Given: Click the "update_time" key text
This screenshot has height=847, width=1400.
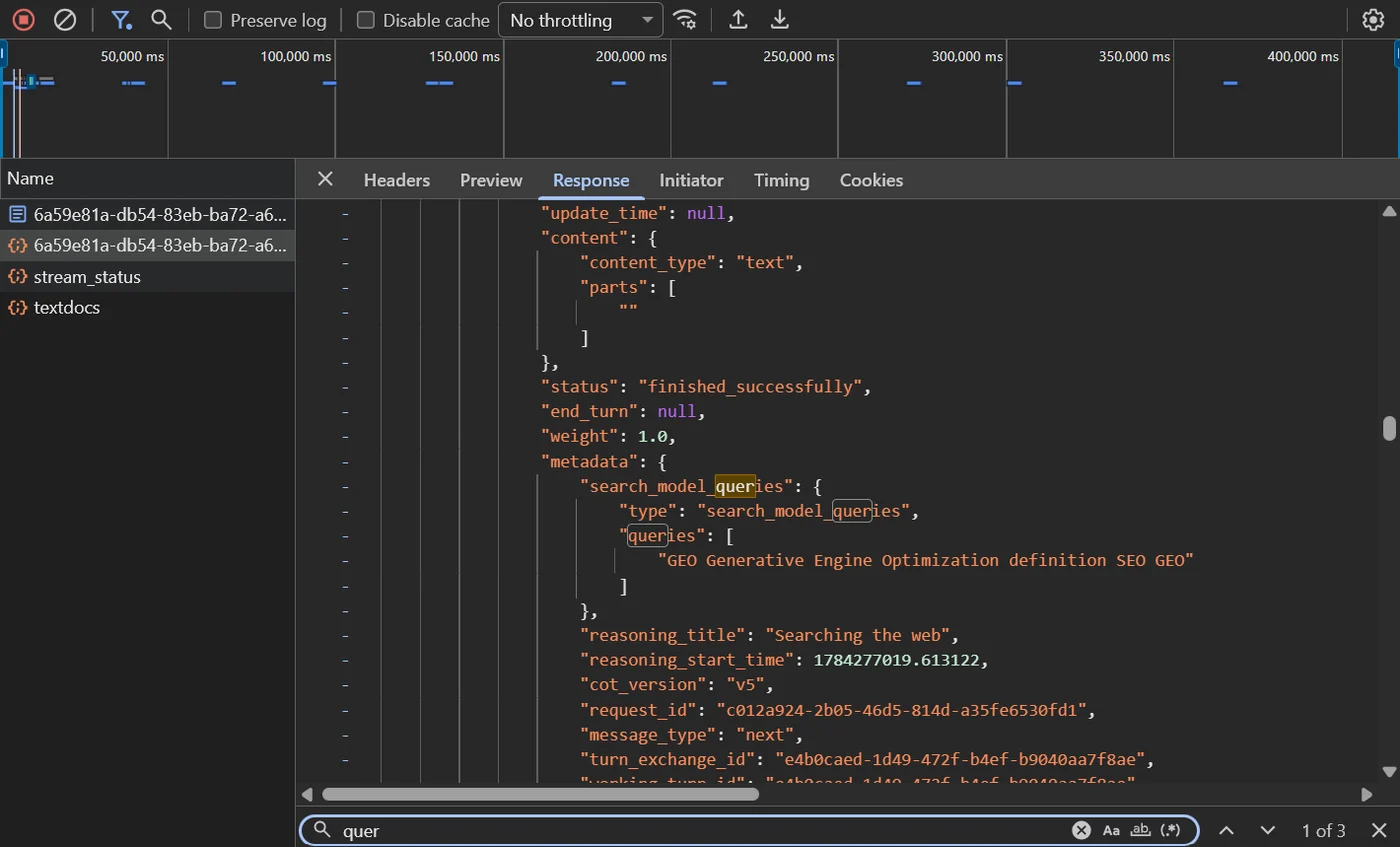Looking at the screenshot, I should coord(604,214).
